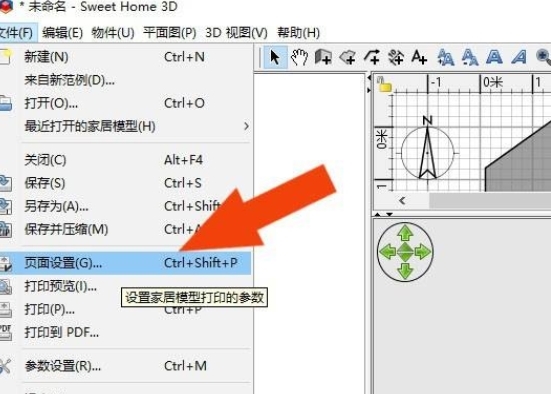The height and width of the screenshot is (394, 551).
Task: Open the 帮助(H) menu
Action: coord(298,33)
